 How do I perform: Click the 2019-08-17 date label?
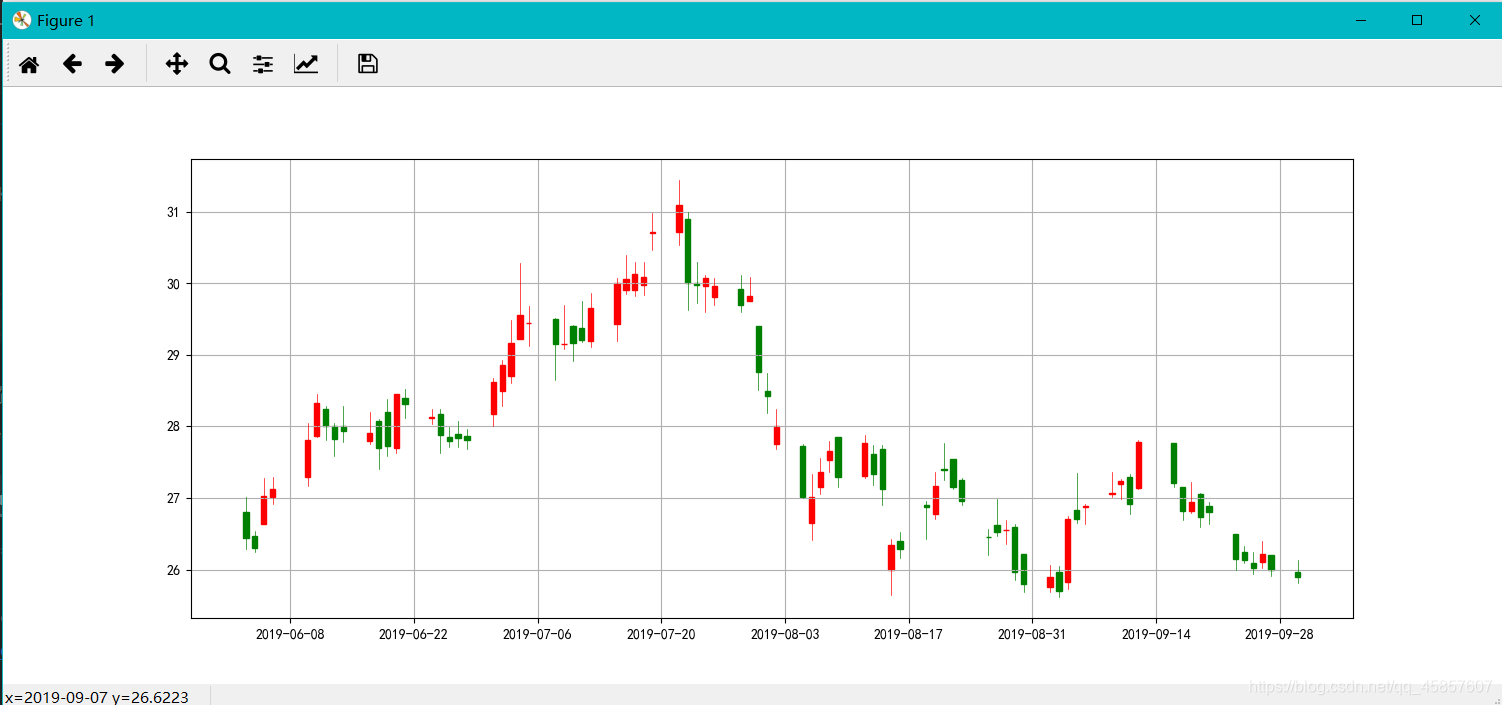coord(909,634)
